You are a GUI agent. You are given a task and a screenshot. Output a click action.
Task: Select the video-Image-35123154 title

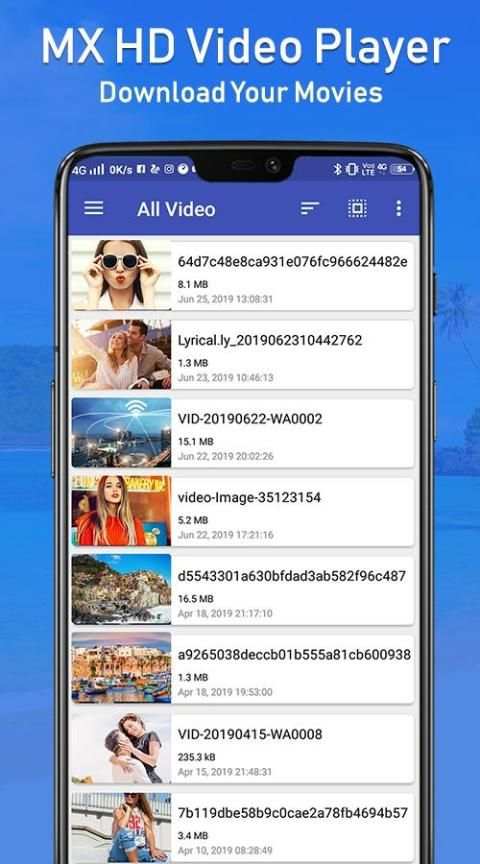point(249,498)
